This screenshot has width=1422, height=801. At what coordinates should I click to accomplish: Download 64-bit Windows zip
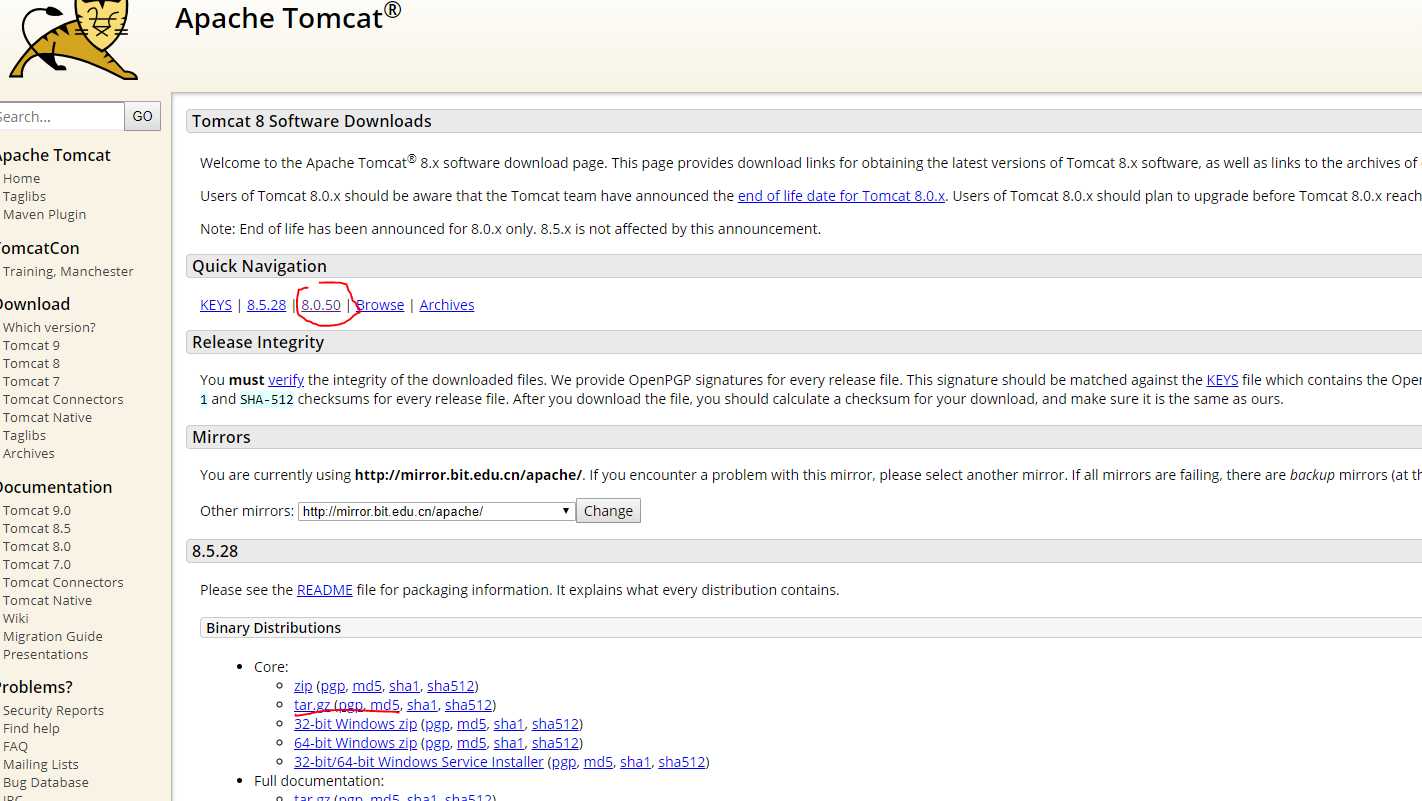356,743
